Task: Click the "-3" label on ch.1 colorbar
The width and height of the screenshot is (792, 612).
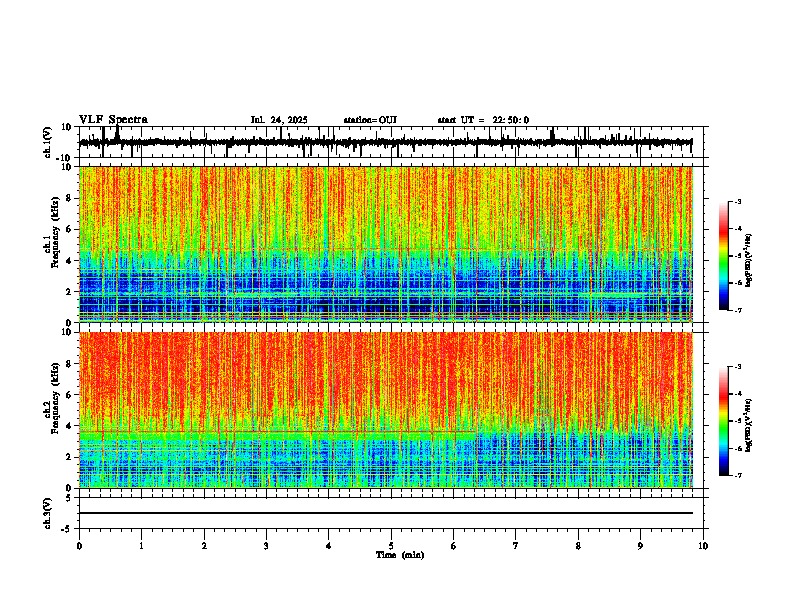Action: point(738,201)
